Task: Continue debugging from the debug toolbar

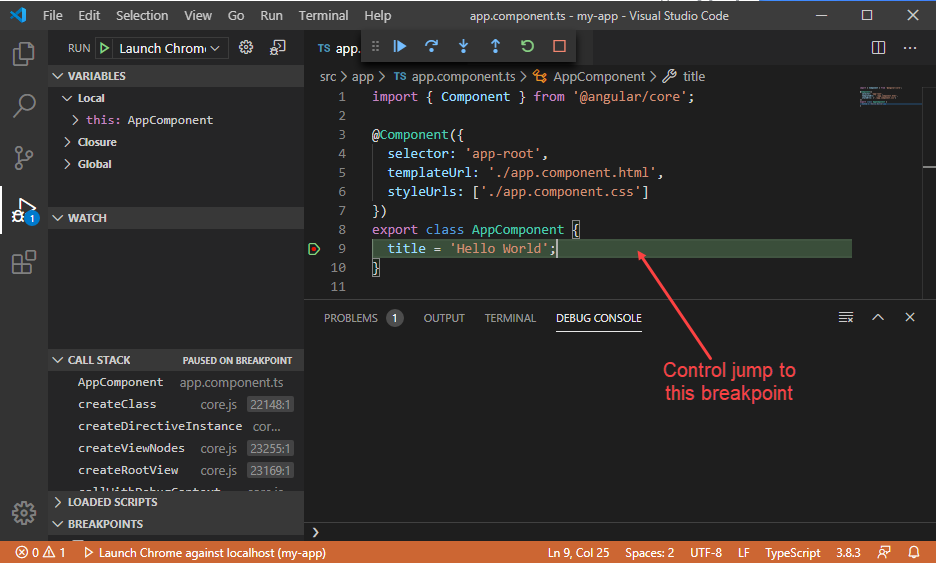Action: [x=400, y=46]
